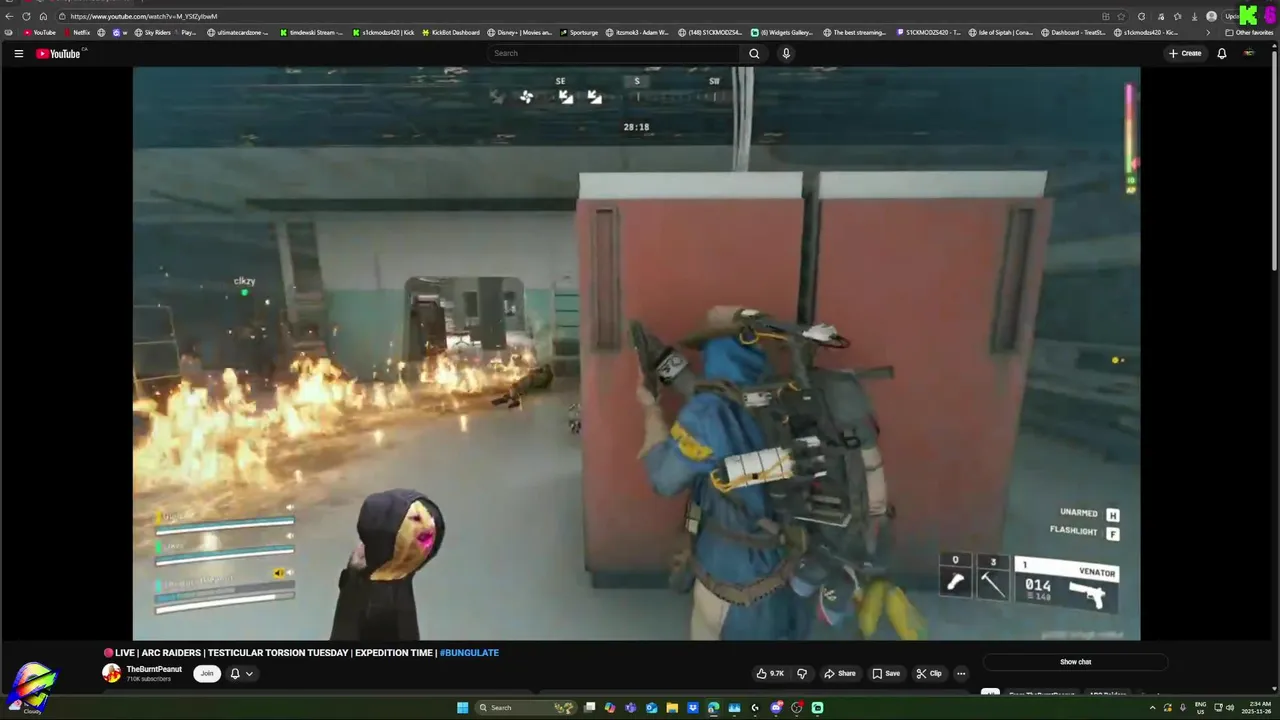
Task: Open Widgets Gallery bookmark
Action: [782, 32]
